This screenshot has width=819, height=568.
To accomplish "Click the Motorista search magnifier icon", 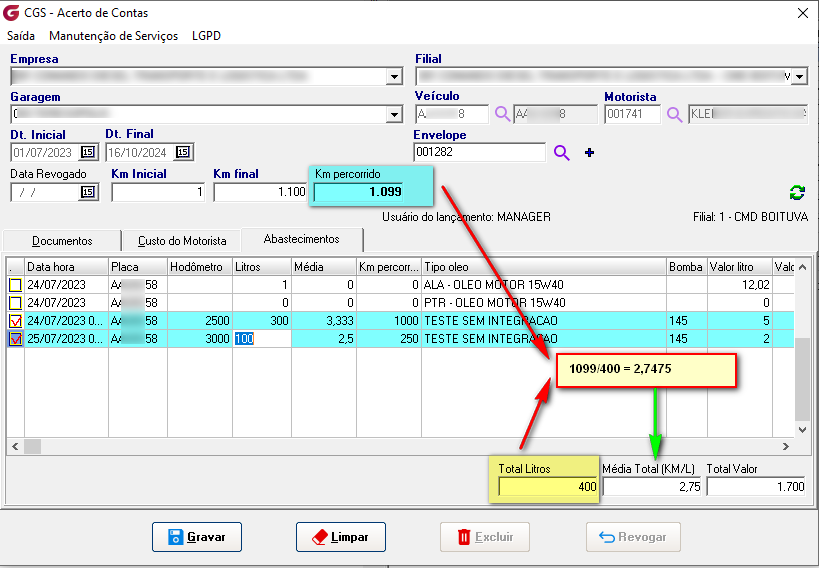I will click(x=674, y=114).
